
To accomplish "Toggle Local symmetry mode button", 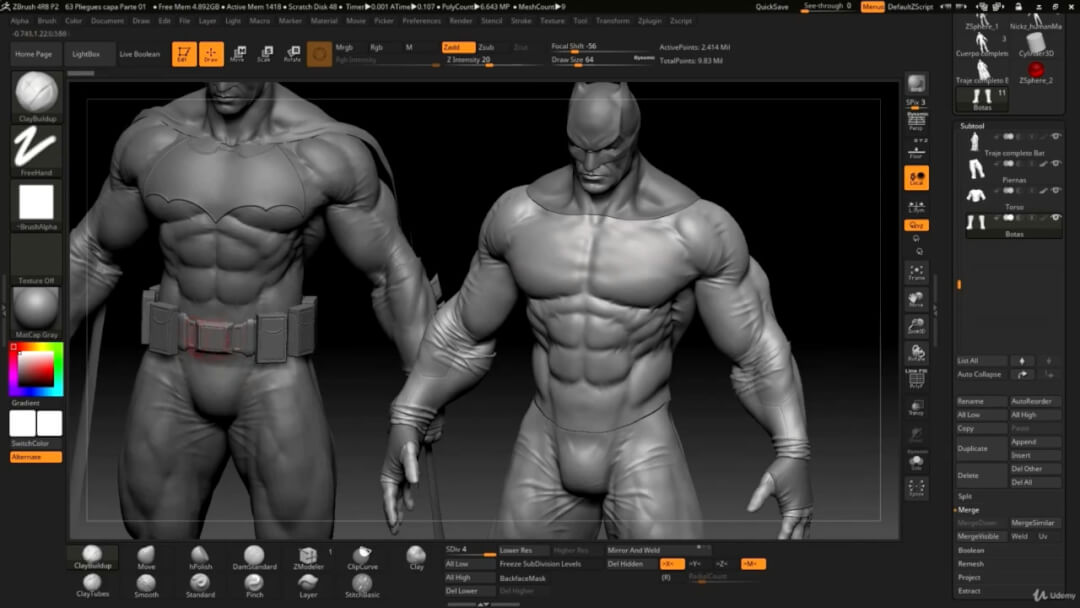I will [916, 178].
